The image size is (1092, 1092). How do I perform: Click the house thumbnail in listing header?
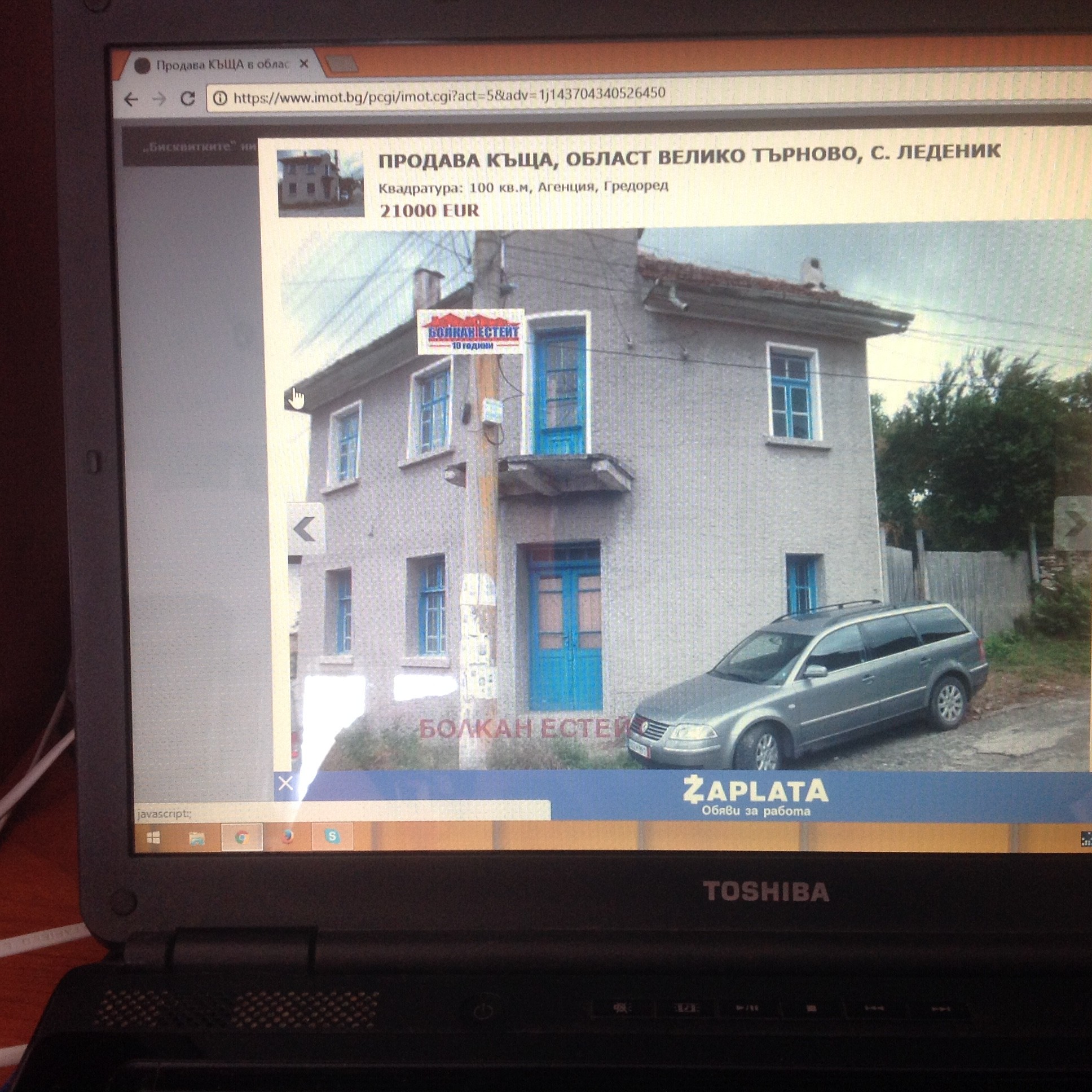tap(320, 183)
